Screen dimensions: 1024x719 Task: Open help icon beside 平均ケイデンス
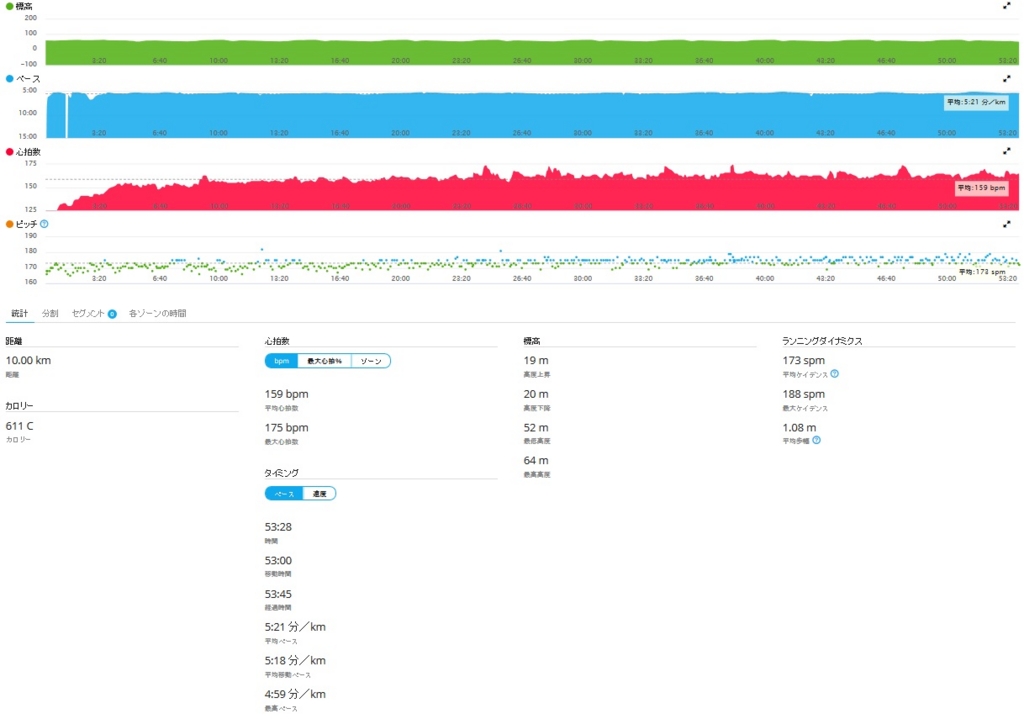(835, 374)
